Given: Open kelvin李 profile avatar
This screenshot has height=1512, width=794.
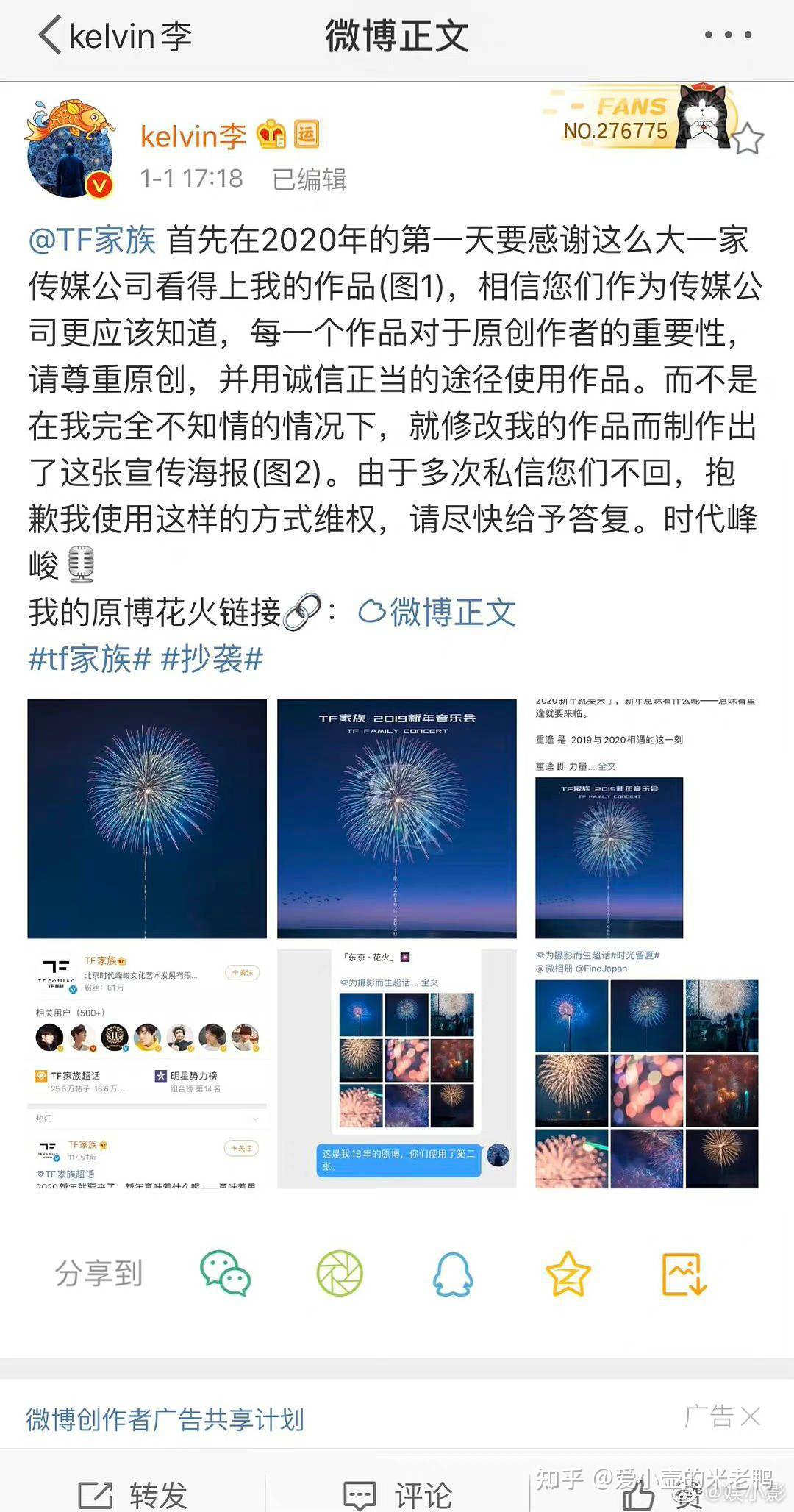Looking at the screenshot, I should 71,150.
